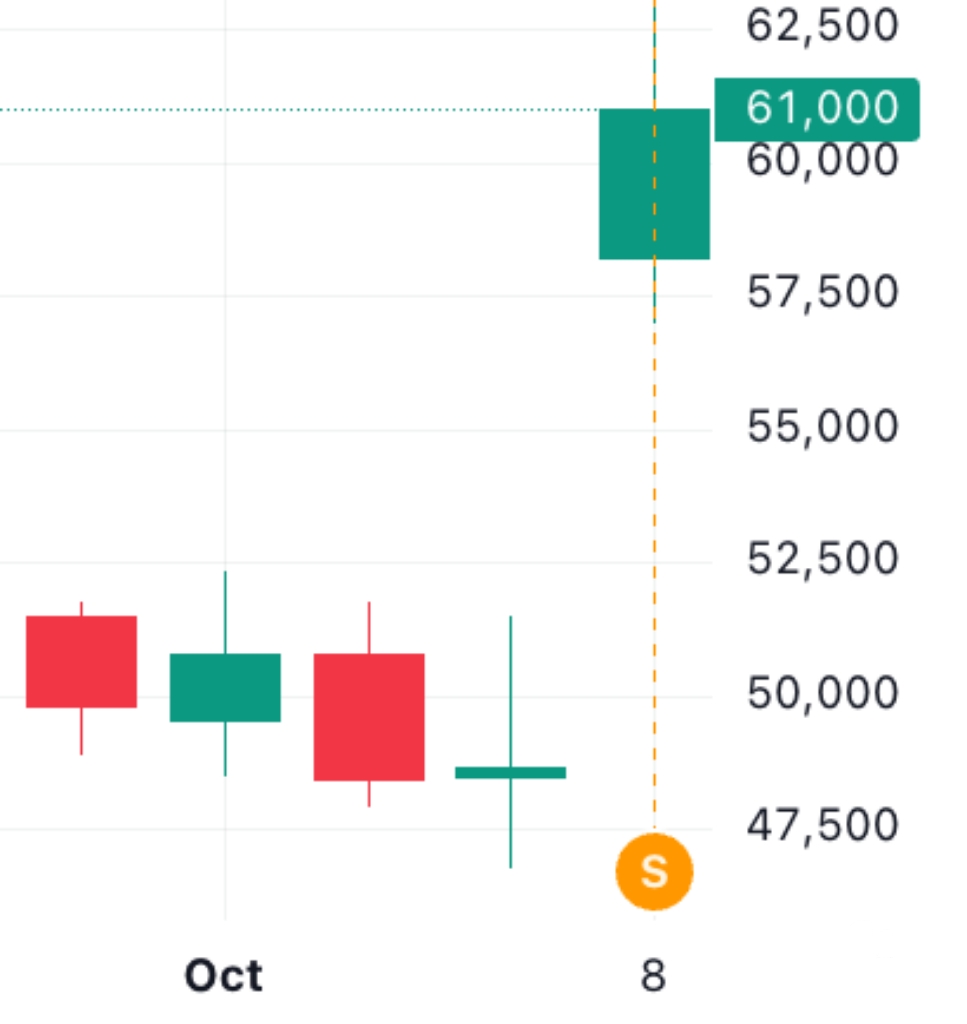The image size is (967, 1024).
Task: Select the first red candle on the left
Action: coord(81,661)
